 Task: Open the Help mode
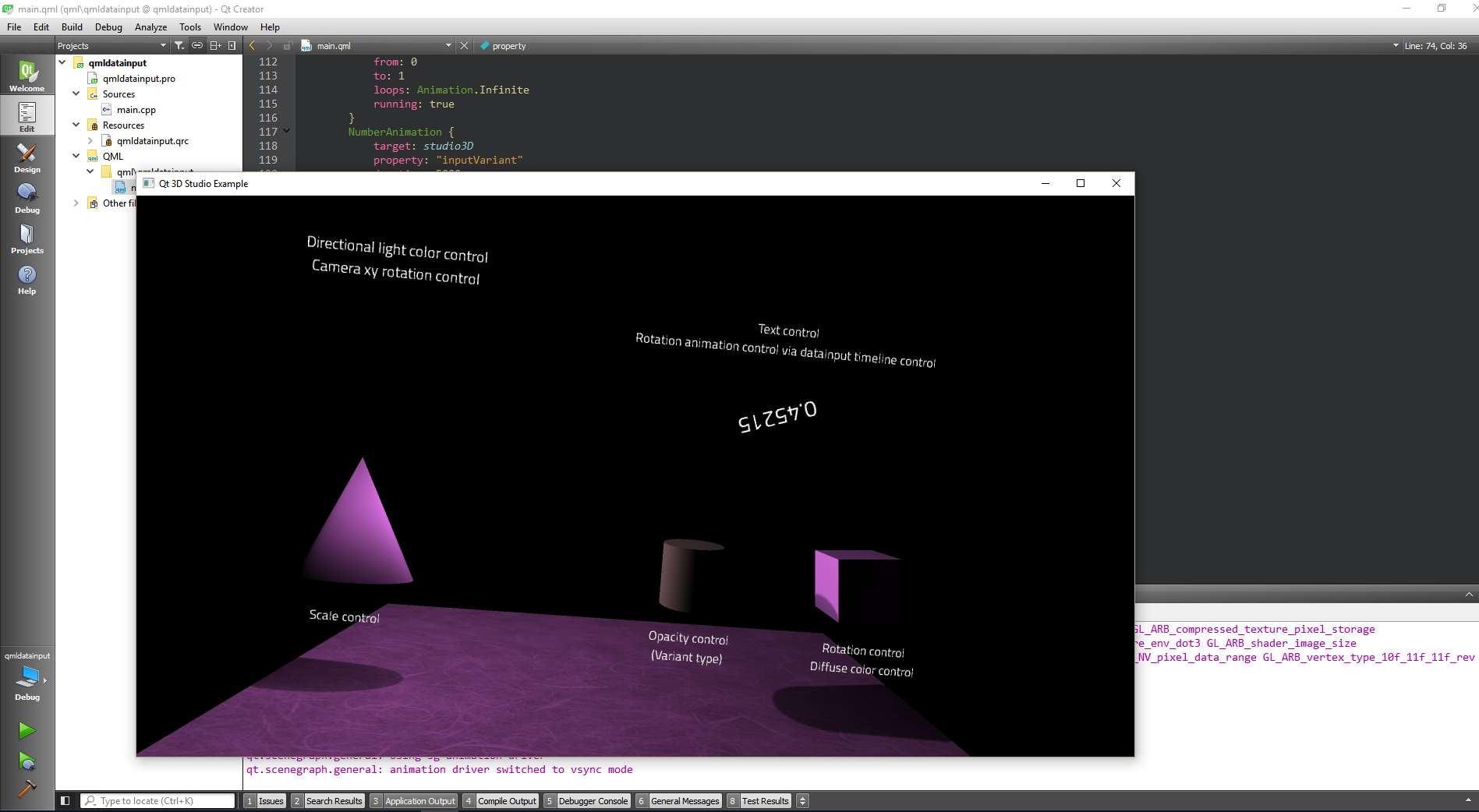(x=27, y=279)
